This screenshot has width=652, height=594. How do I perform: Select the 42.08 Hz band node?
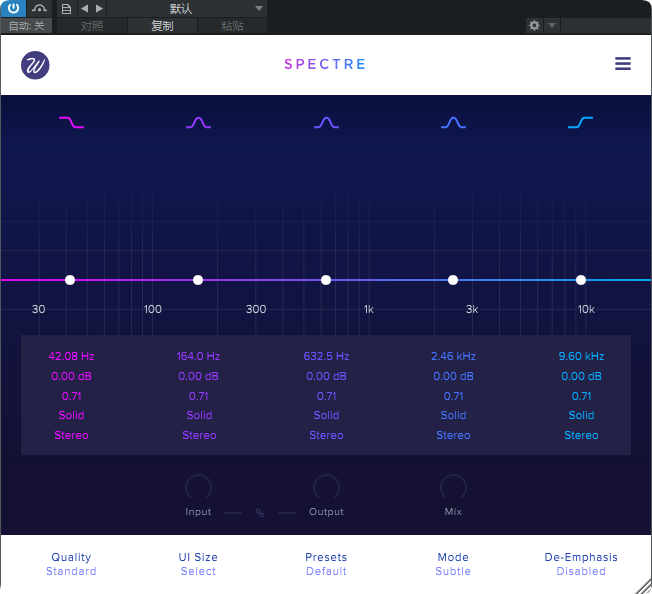click(70, 280)
